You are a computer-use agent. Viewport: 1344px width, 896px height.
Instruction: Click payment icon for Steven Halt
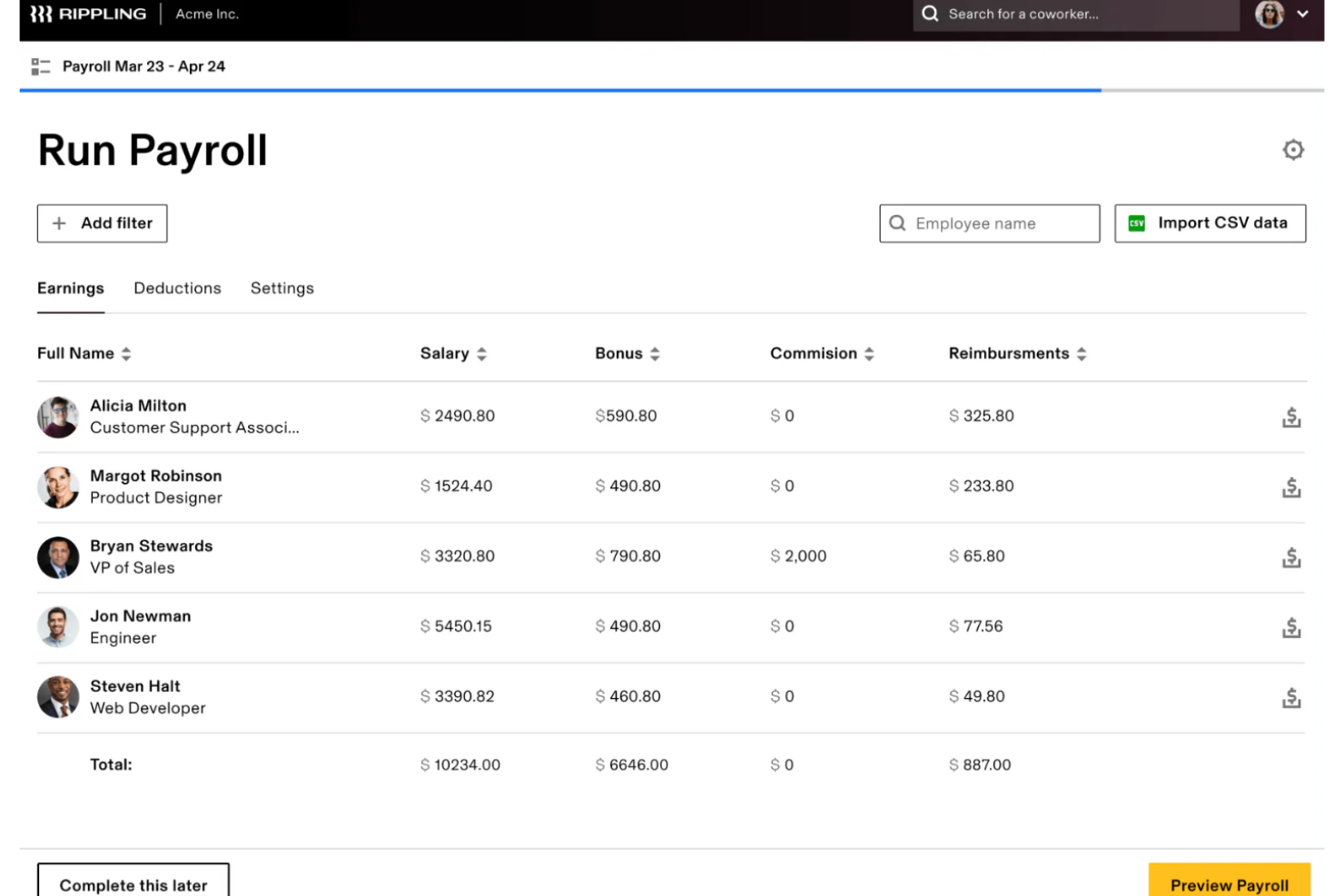tap(1290, 697)
